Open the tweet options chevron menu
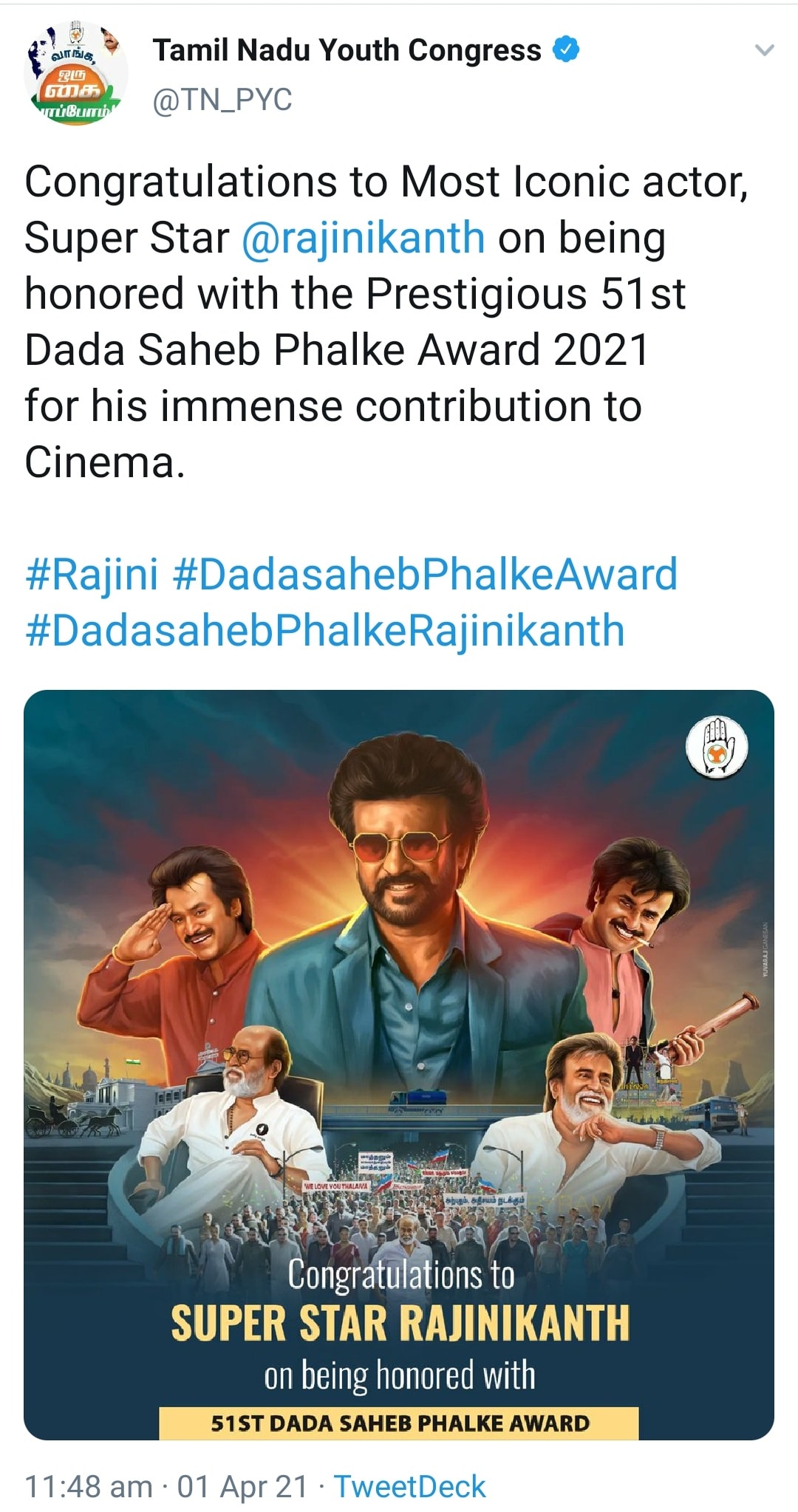 point(765,51)
